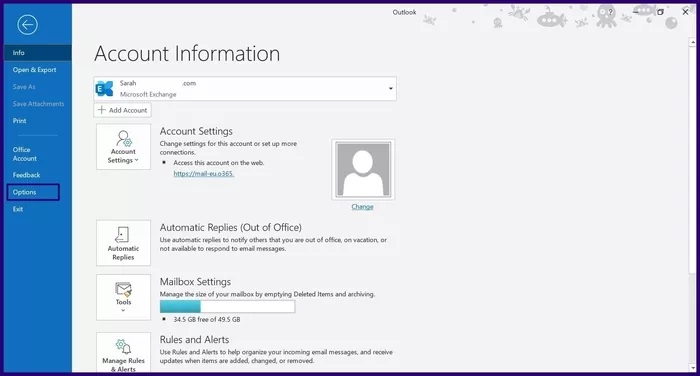700x376 pixels.
Task: Select Save Attachments in the sidebar
Action: pos(38,104)
